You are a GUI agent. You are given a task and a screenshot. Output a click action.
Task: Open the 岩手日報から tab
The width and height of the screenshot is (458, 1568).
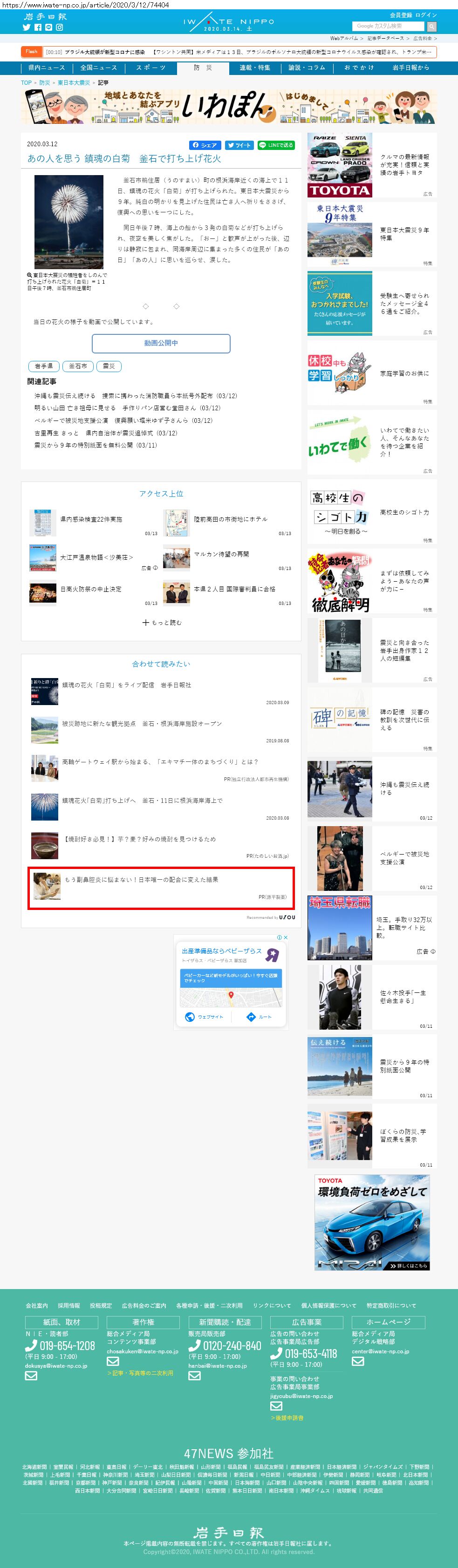coord(411,68)
